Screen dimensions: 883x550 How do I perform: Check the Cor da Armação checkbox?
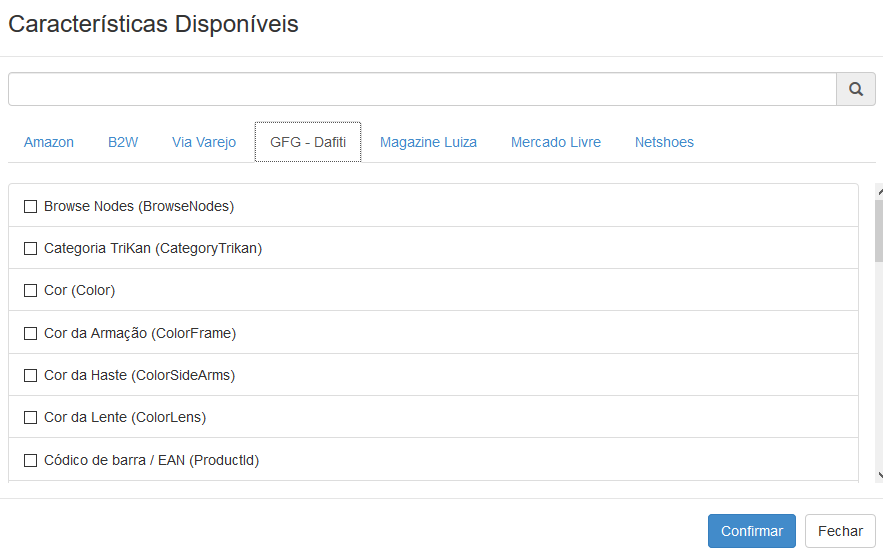pyautogui.click(x=30, y=333)
